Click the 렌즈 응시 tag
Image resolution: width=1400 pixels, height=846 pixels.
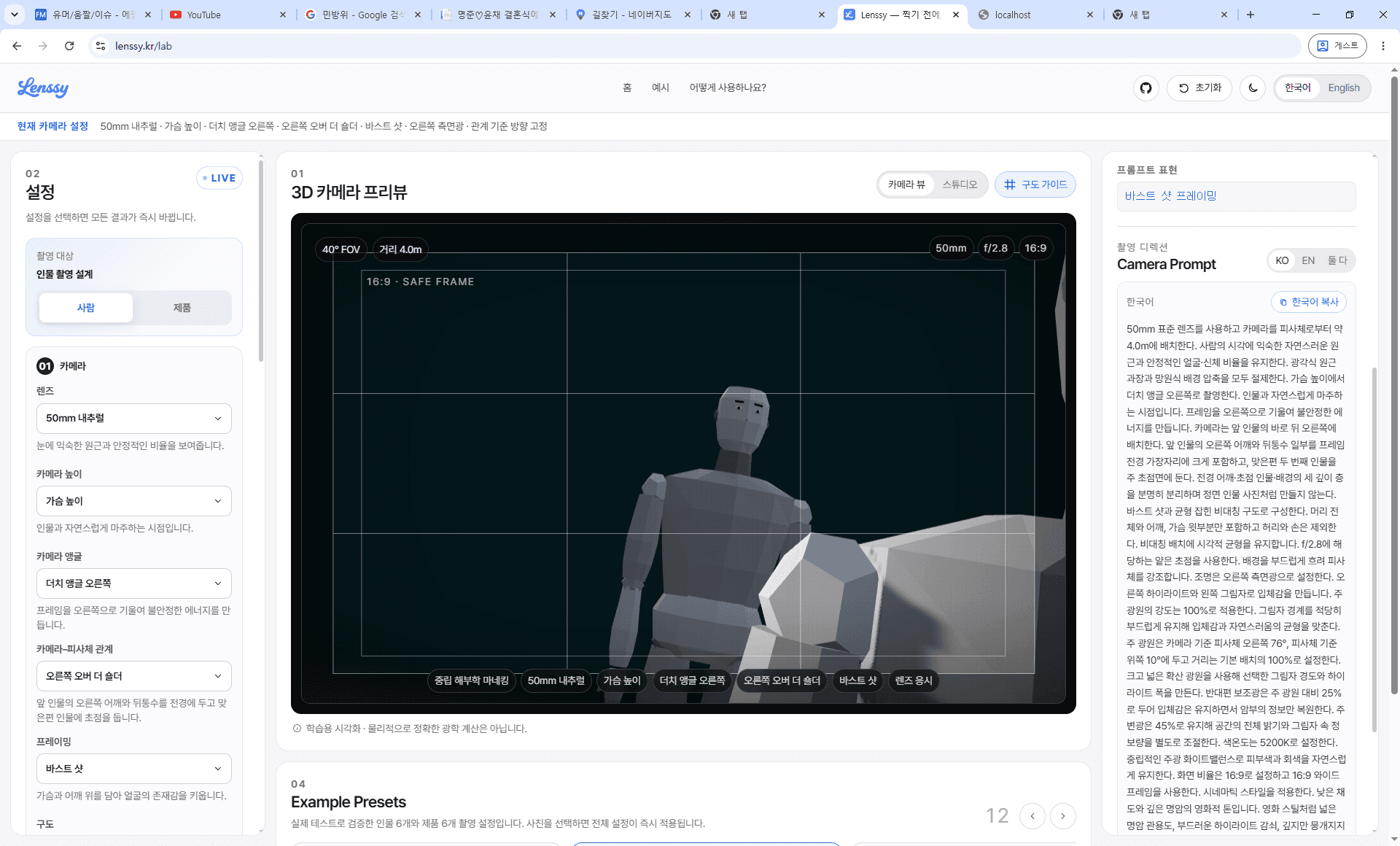[914, 680]
